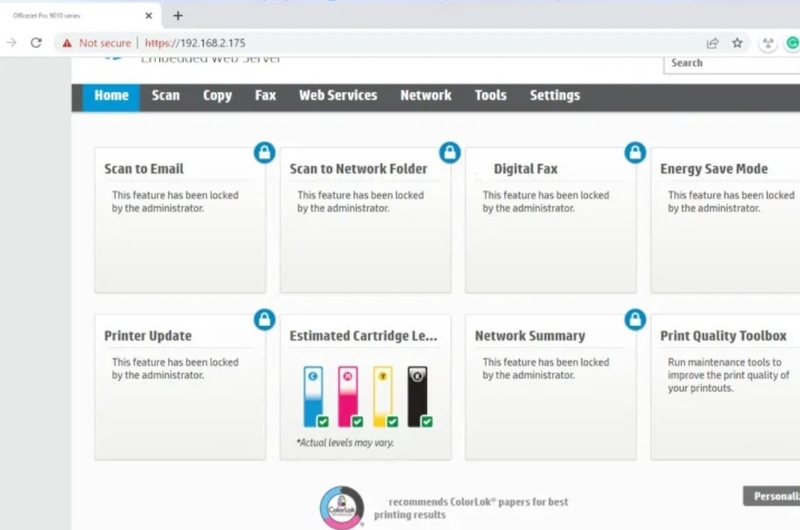The image size is (800, 530).
Task: Open the Digital Fax card title
Action: point(526,169)
